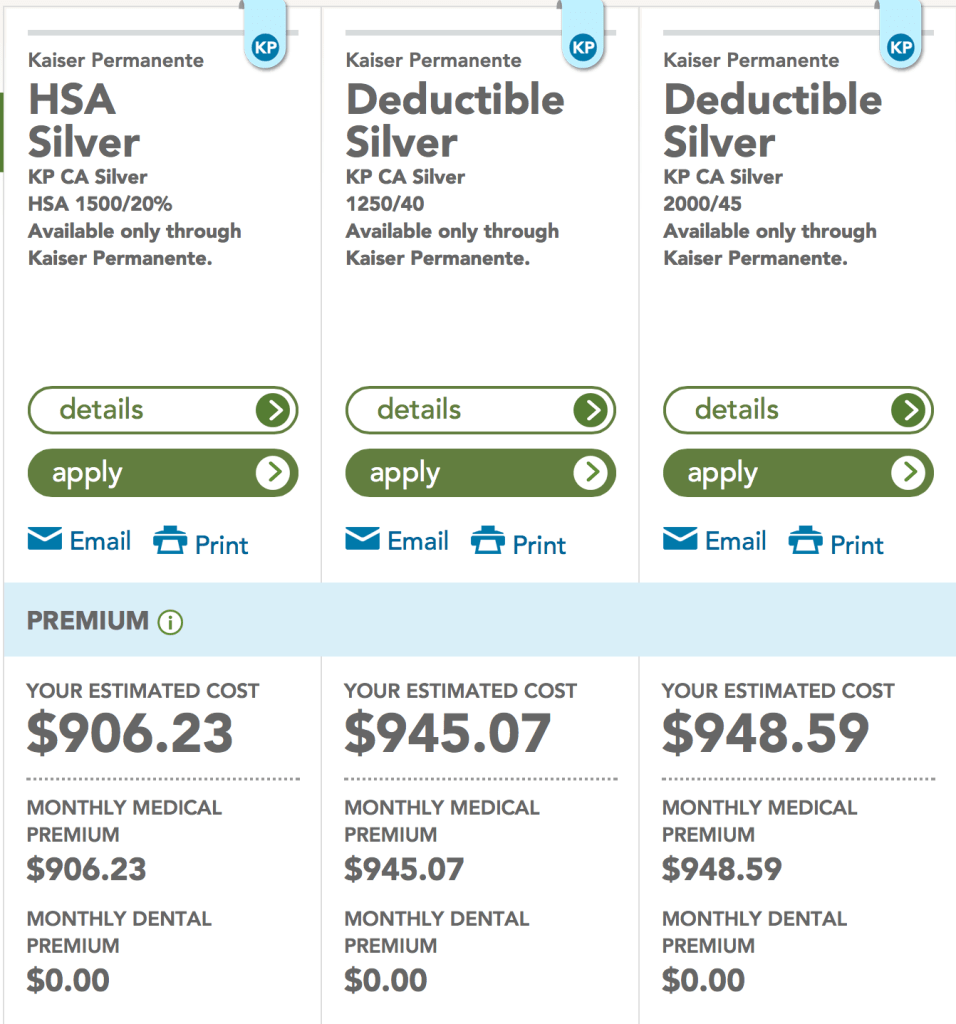Click the envelope icon under the 2000/45 plan
Viewport: 956px width, 1024px height.
pos(681,541)
